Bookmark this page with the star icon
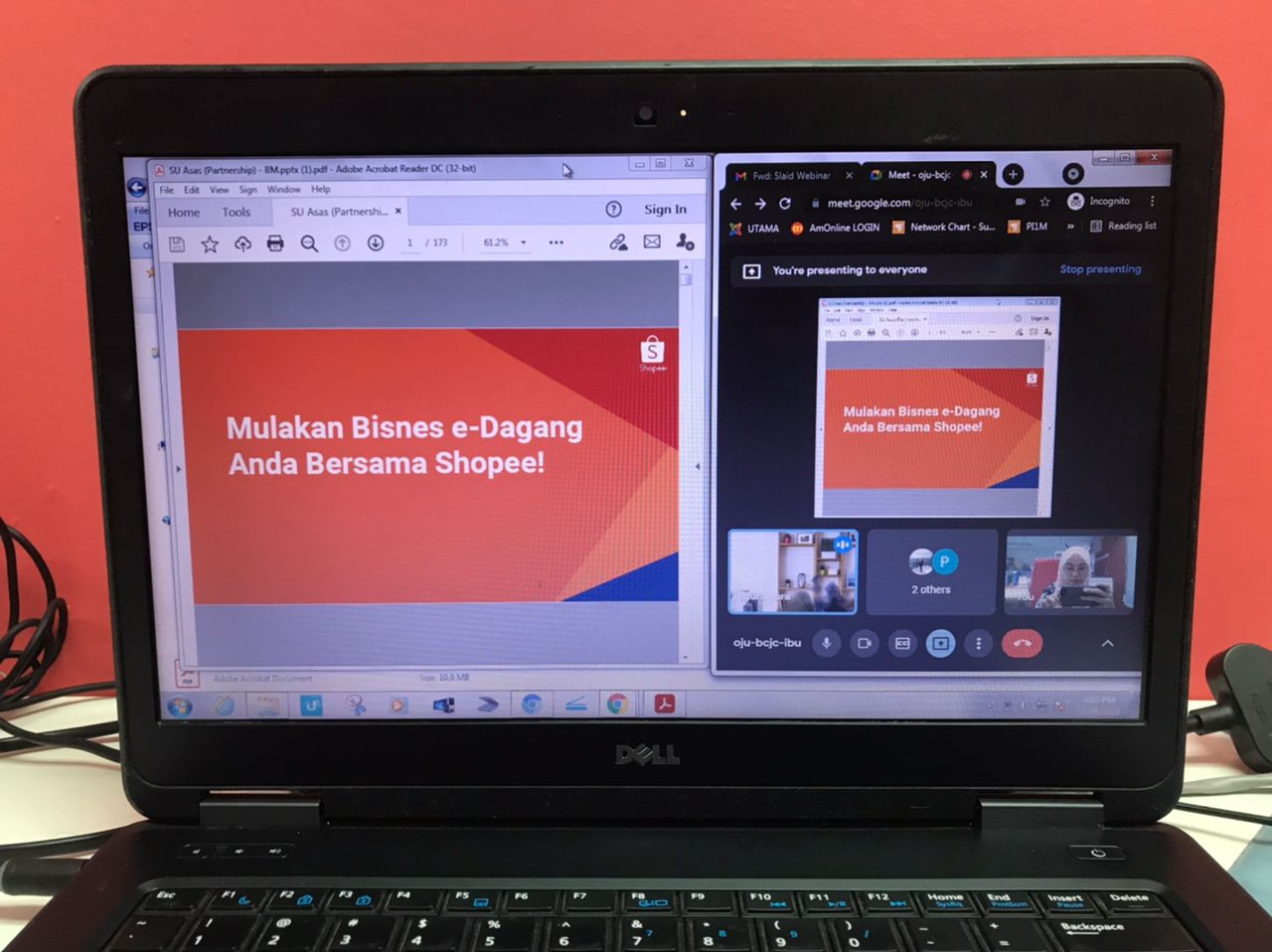 tap(1044, 202)
